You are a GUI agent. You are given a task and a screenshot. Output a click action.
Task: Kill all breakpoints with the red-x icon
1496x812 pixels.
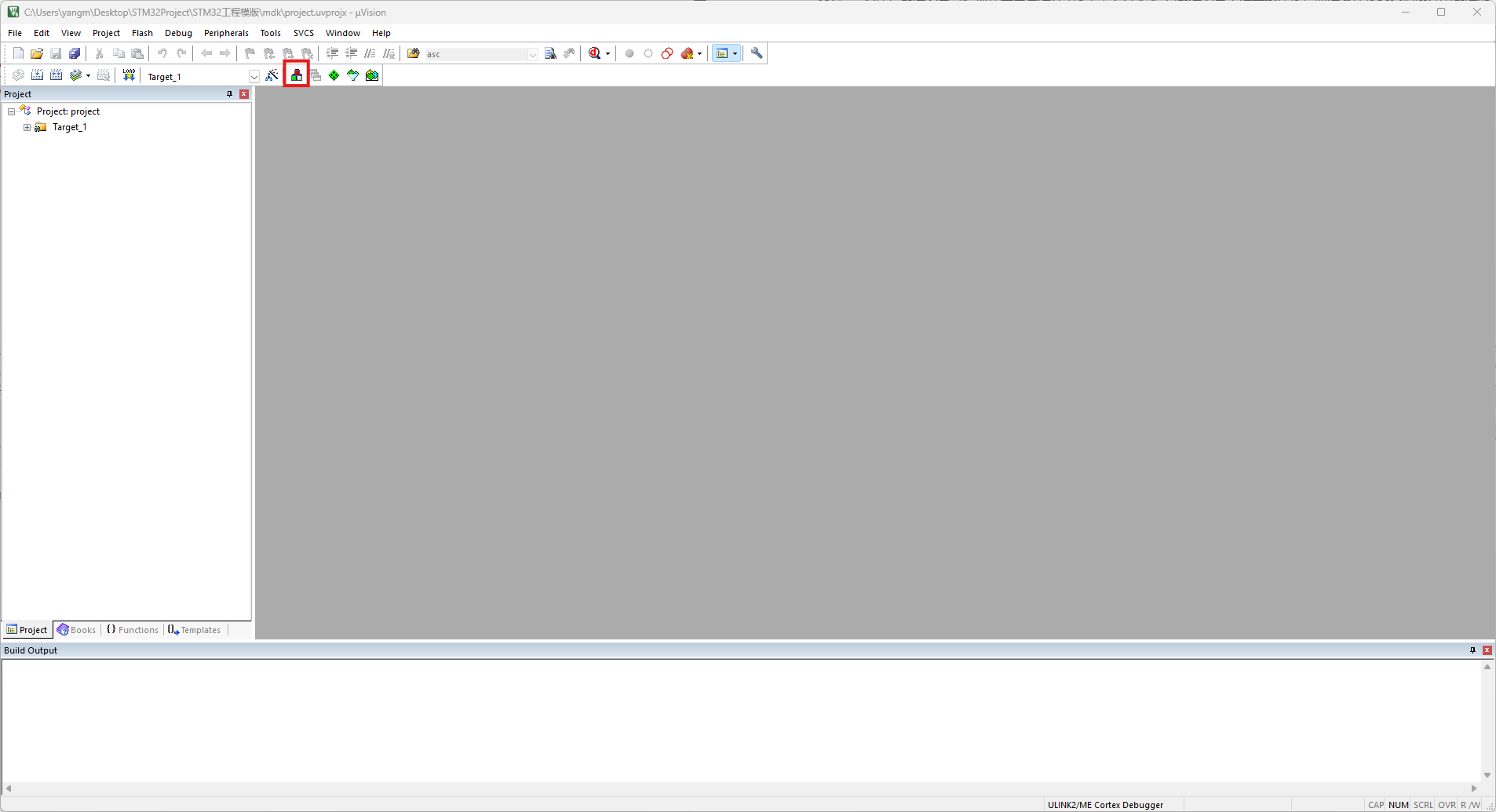click(688, 53)
